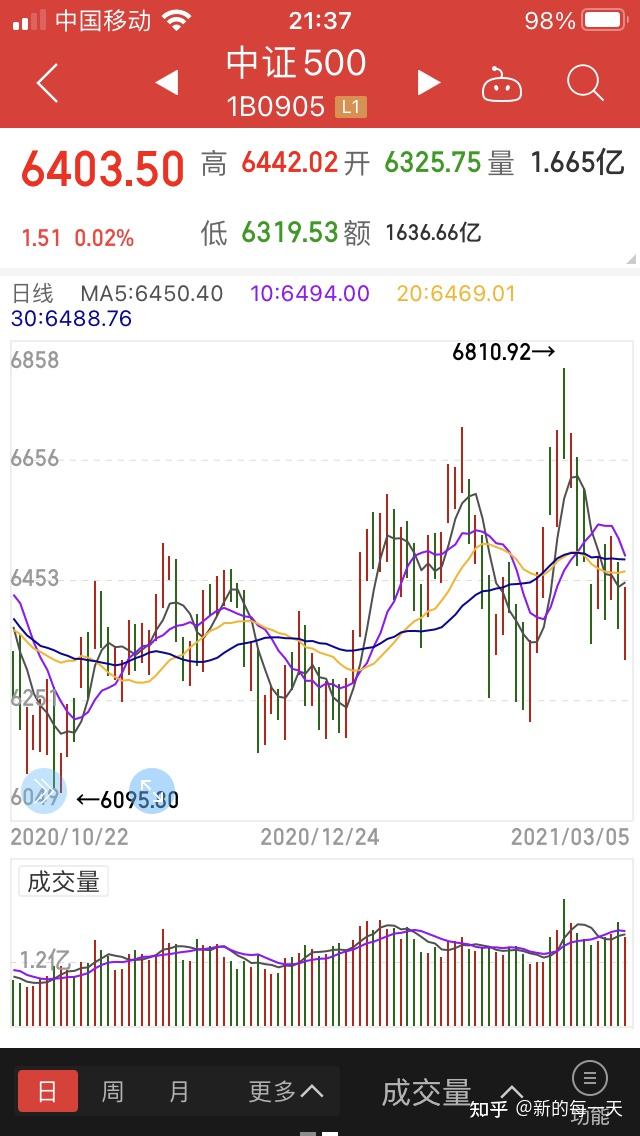Open the robot assistant icon
This screenshot has width=640, height=1136.
click(502, 83)
